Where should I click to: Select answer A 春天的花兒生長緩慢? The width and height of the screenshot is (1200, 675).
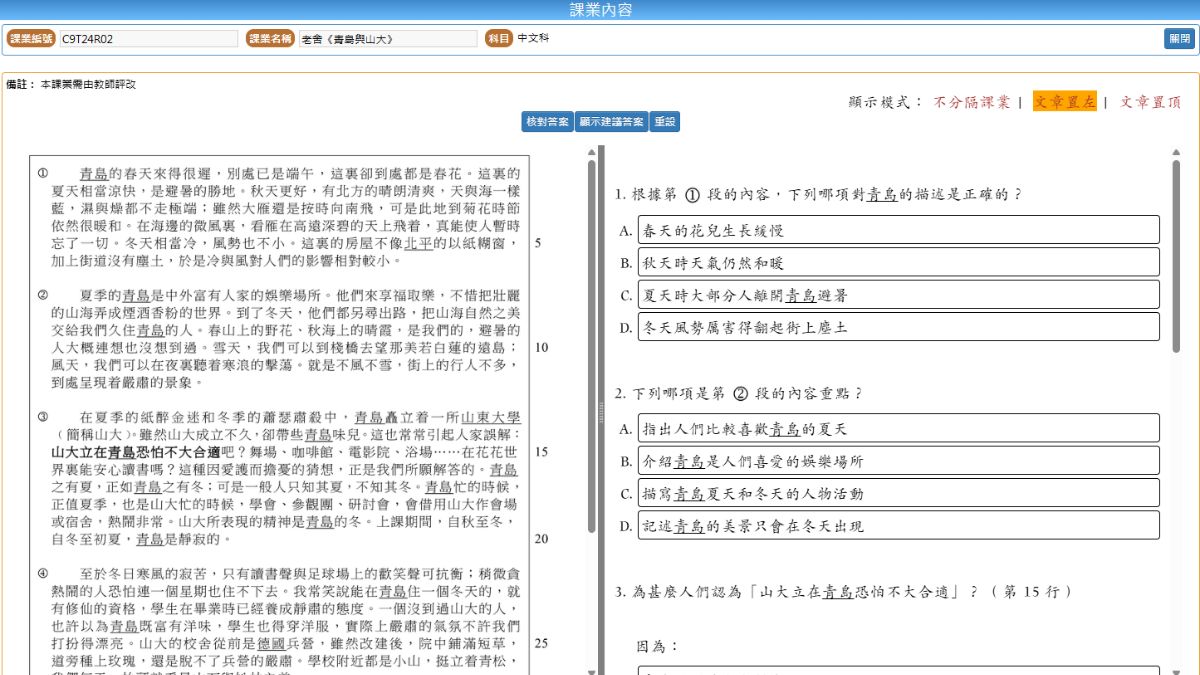tap(898, 230)
